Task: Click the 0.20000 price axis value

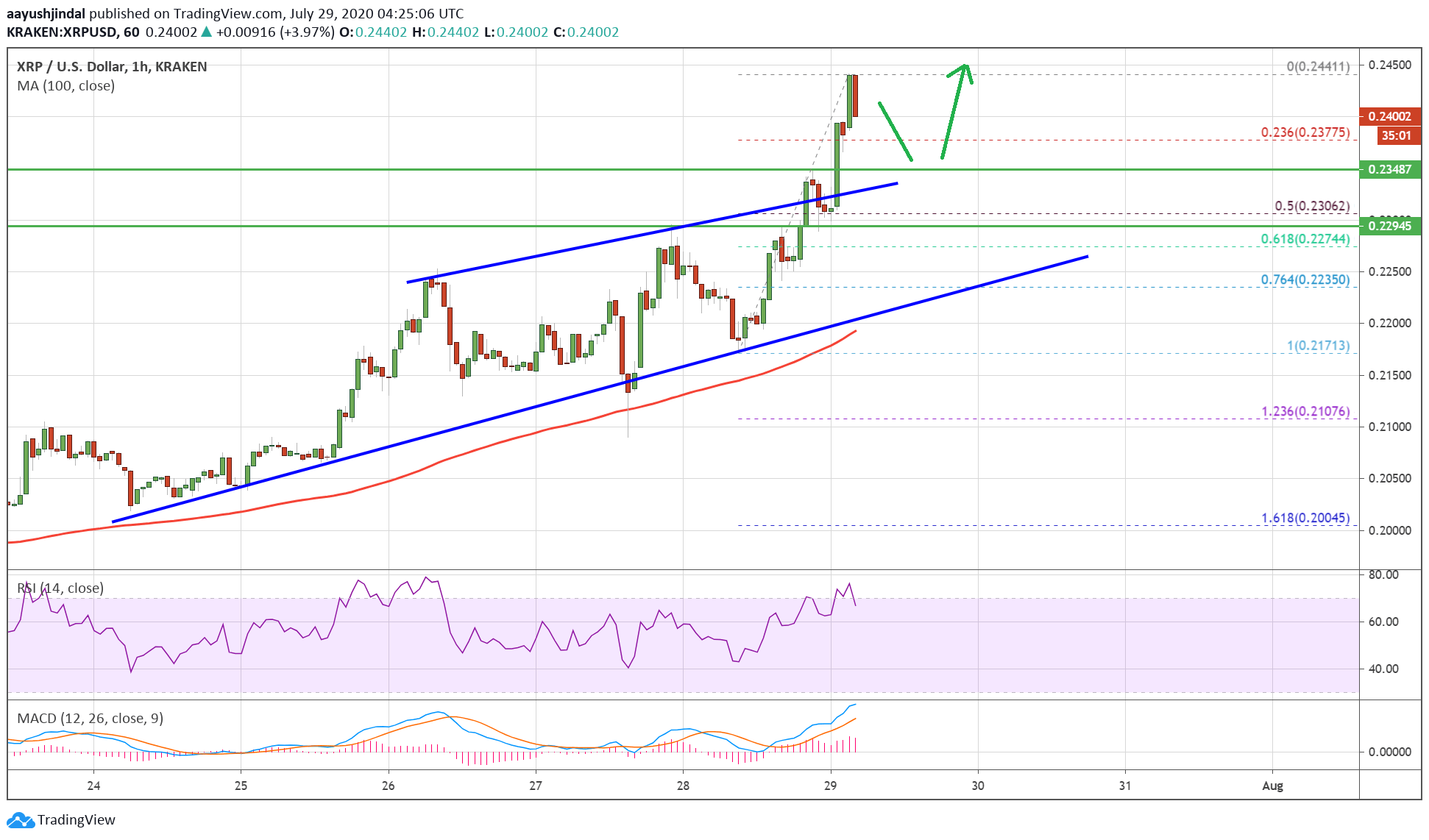Action: point(1389,531)
